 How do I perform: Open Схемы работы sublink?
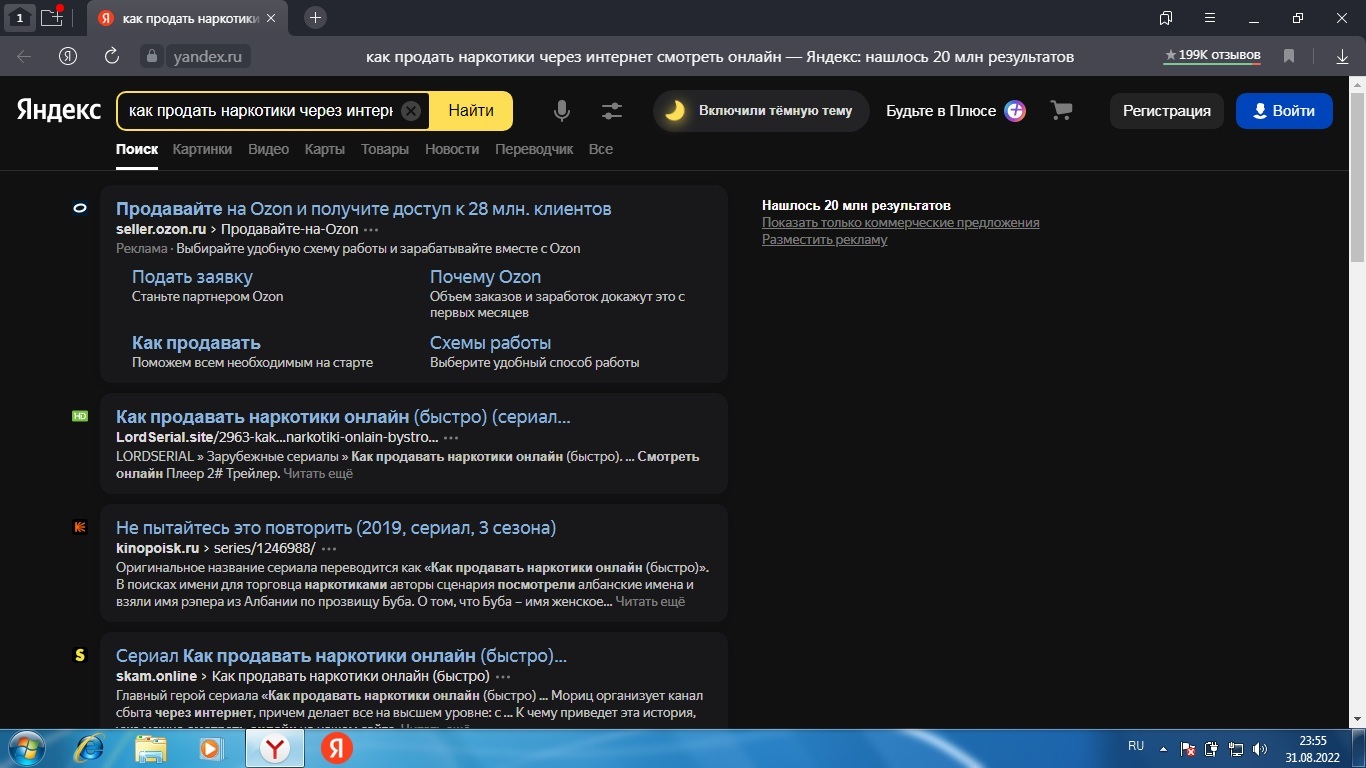[490, 343]
